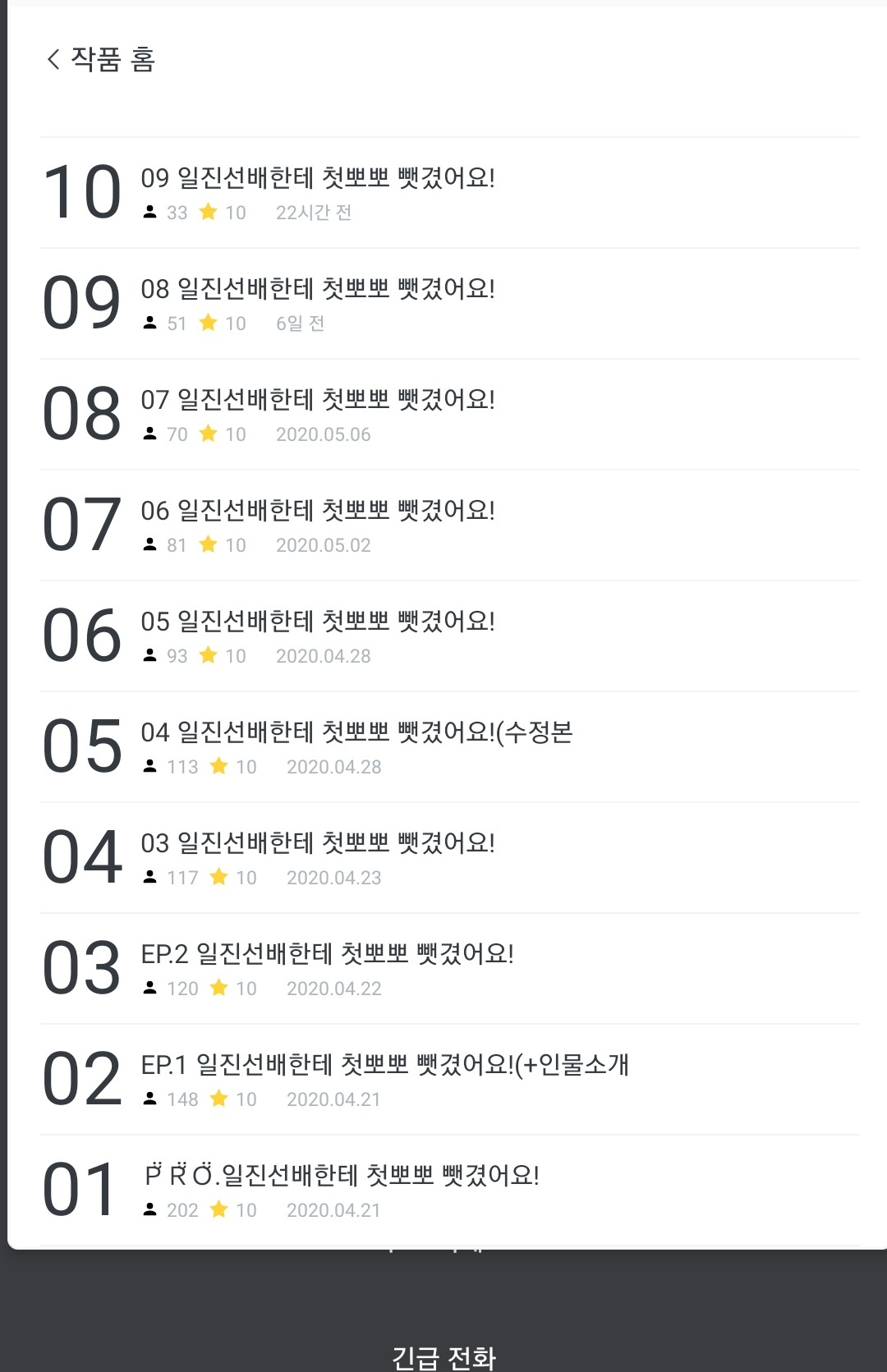Click star icon on the 2020.04.23 episode
Viewport: 887px width, 1372px height.
(x=219, y=878)
